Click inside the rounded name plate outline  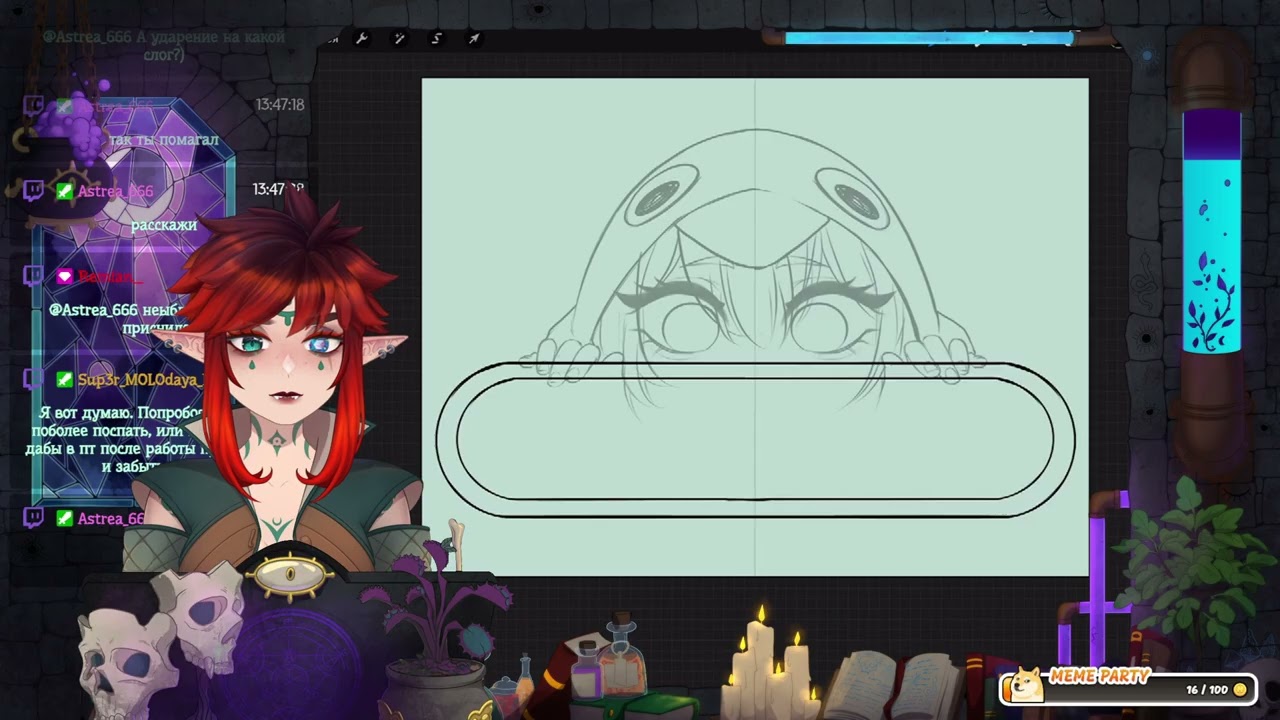click(755, 439)
